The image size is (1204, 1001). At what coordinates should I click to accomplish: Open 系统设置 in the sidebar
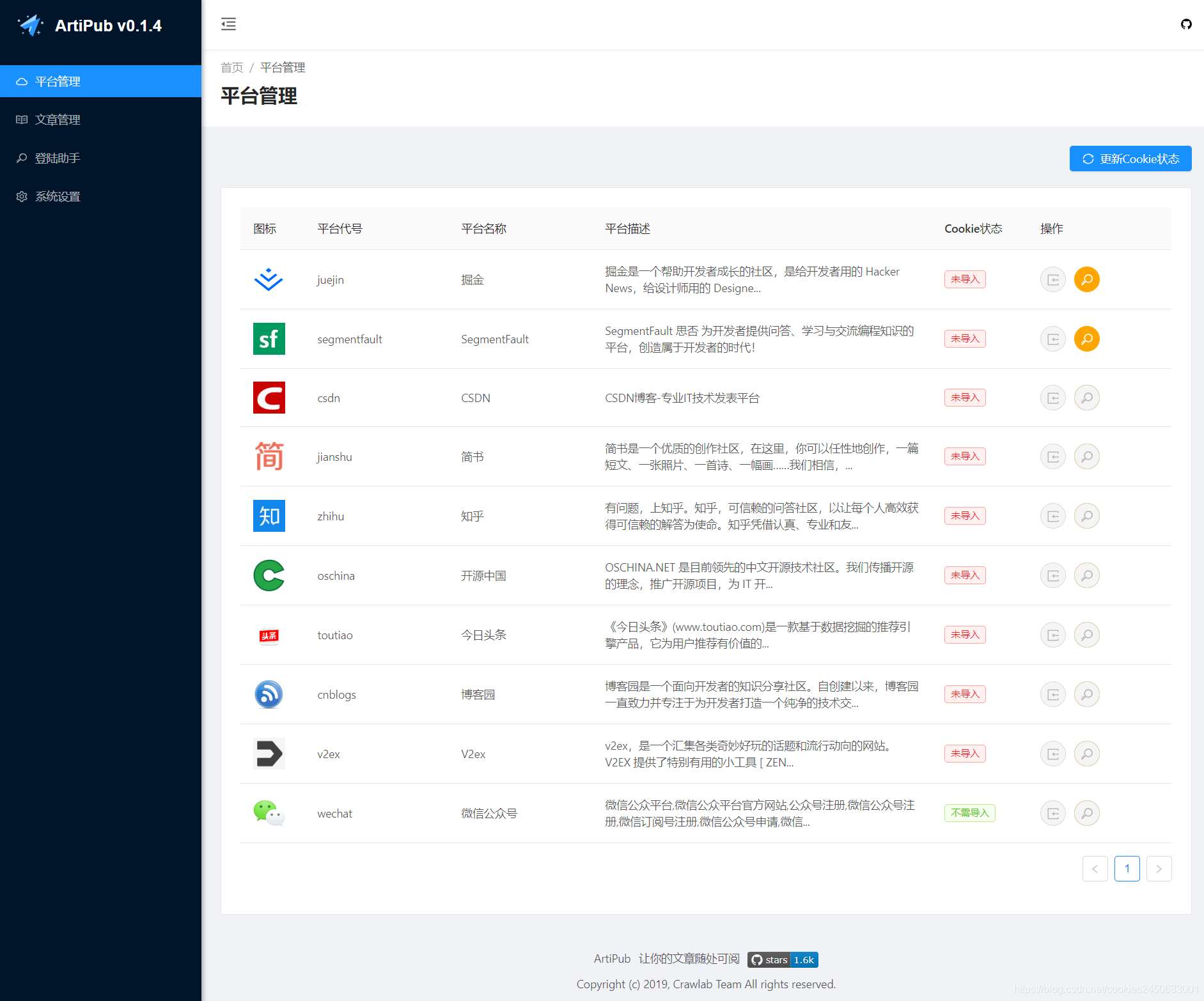(x=100, y=196)
